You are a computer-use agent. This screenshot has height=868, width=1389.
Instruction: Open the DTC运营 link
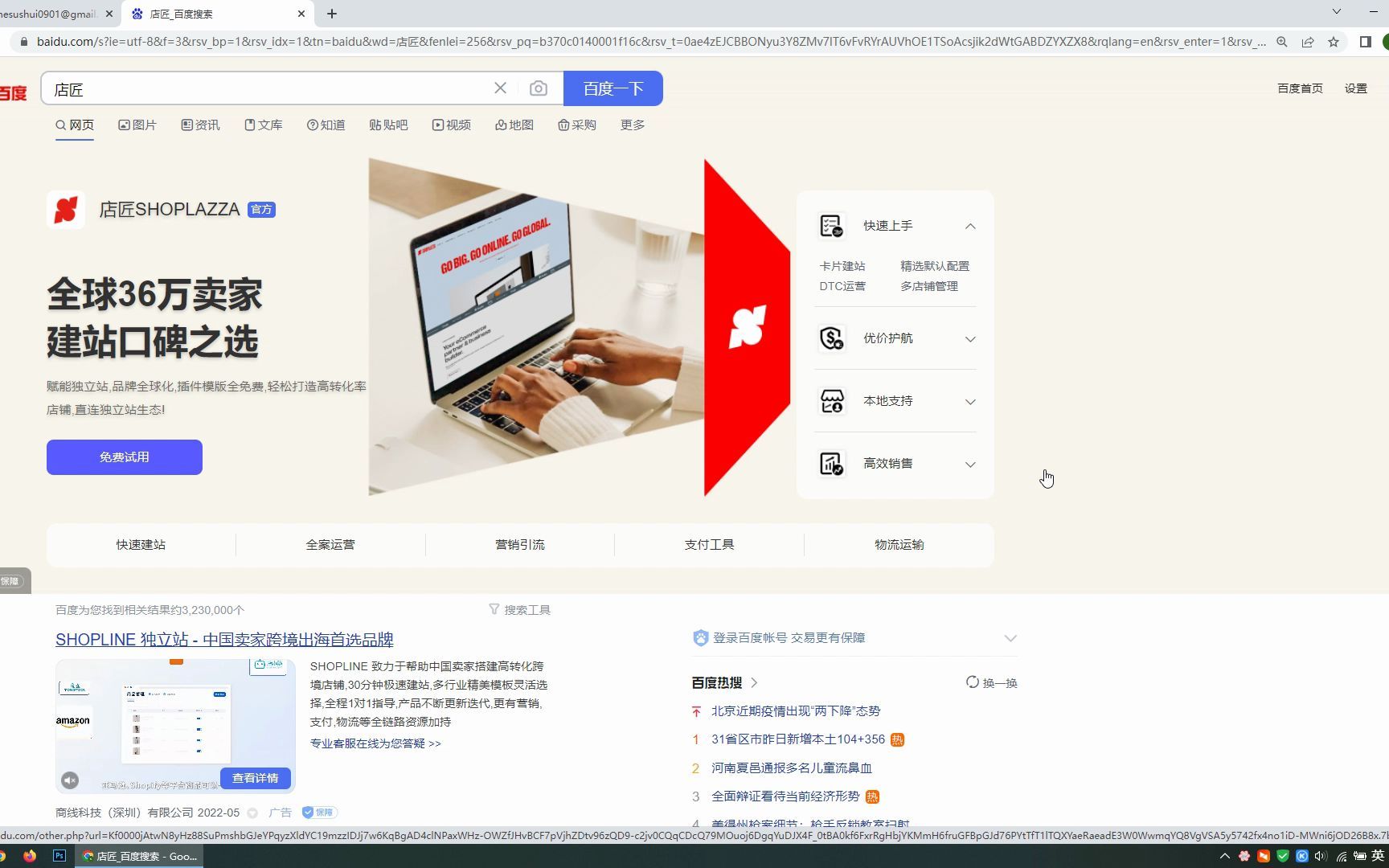point(842,286)
